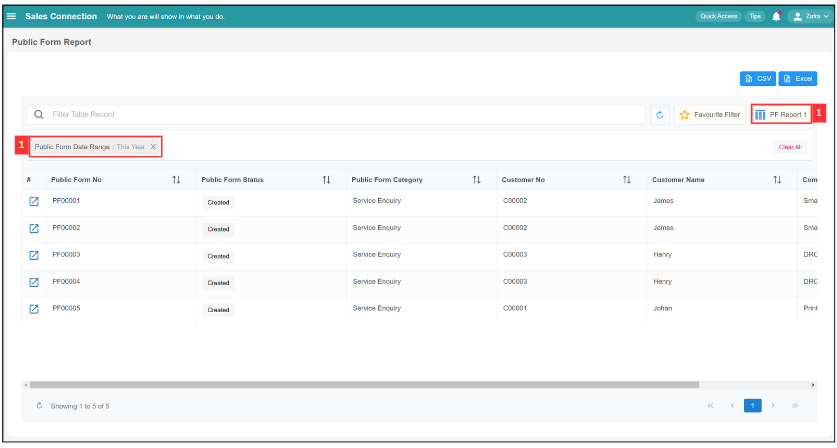Image resolution: width=837 pixels, height=448 pixels.
Task: Click customer name James in PF00001 row
Action: coord(664,201)
